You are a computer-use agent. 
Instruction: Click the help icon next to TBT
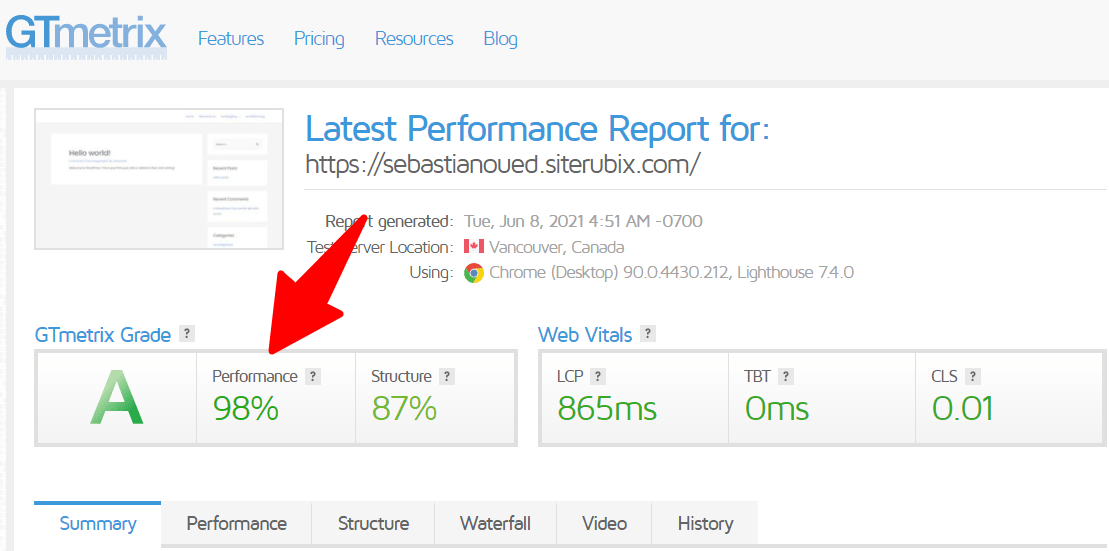[x=785, y=377]
